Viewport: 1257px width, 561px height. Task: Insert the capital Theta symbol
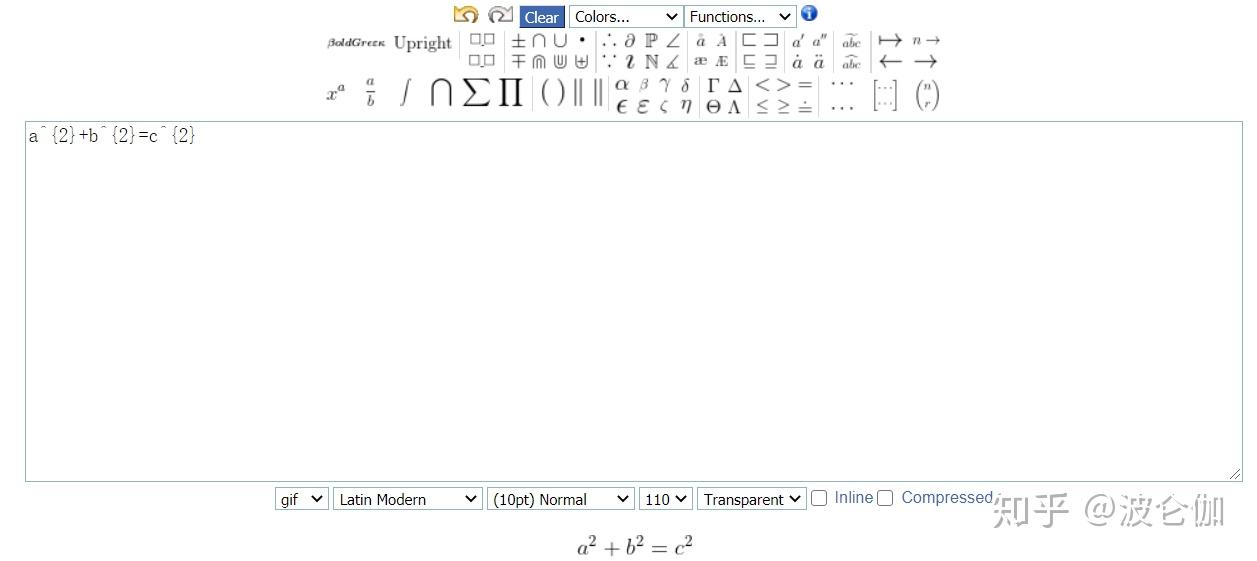[713, 106]
